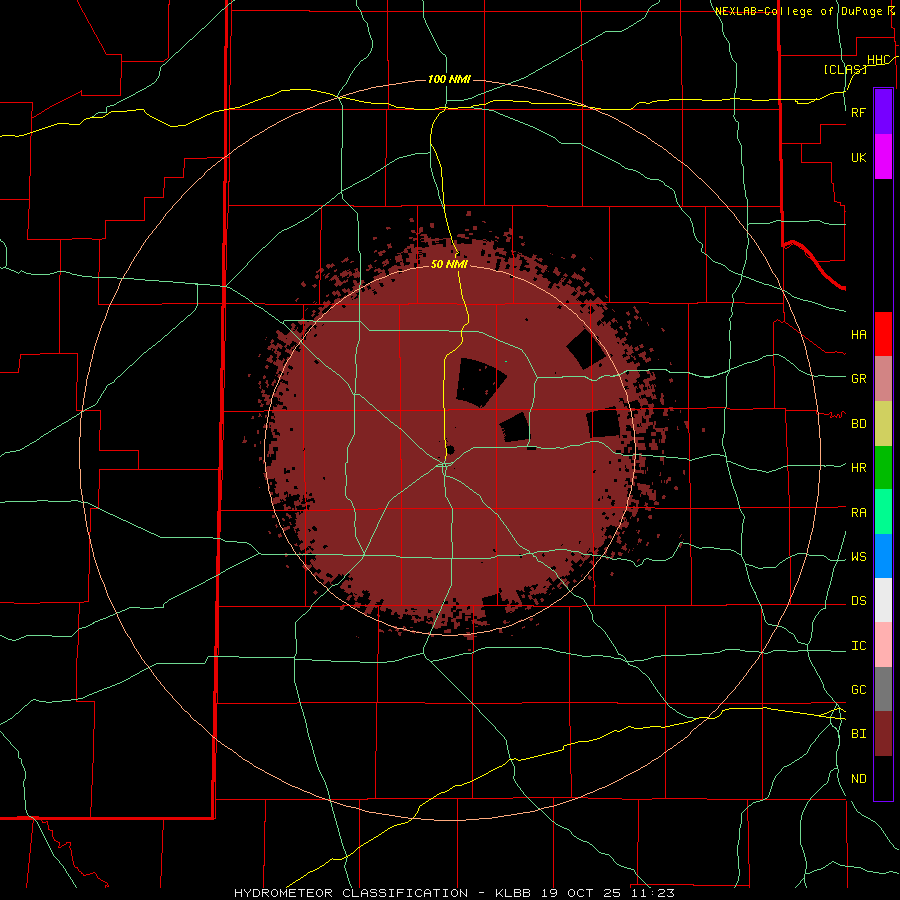
Task: Click the BI dark red swatch
Action: coord(883,734)
